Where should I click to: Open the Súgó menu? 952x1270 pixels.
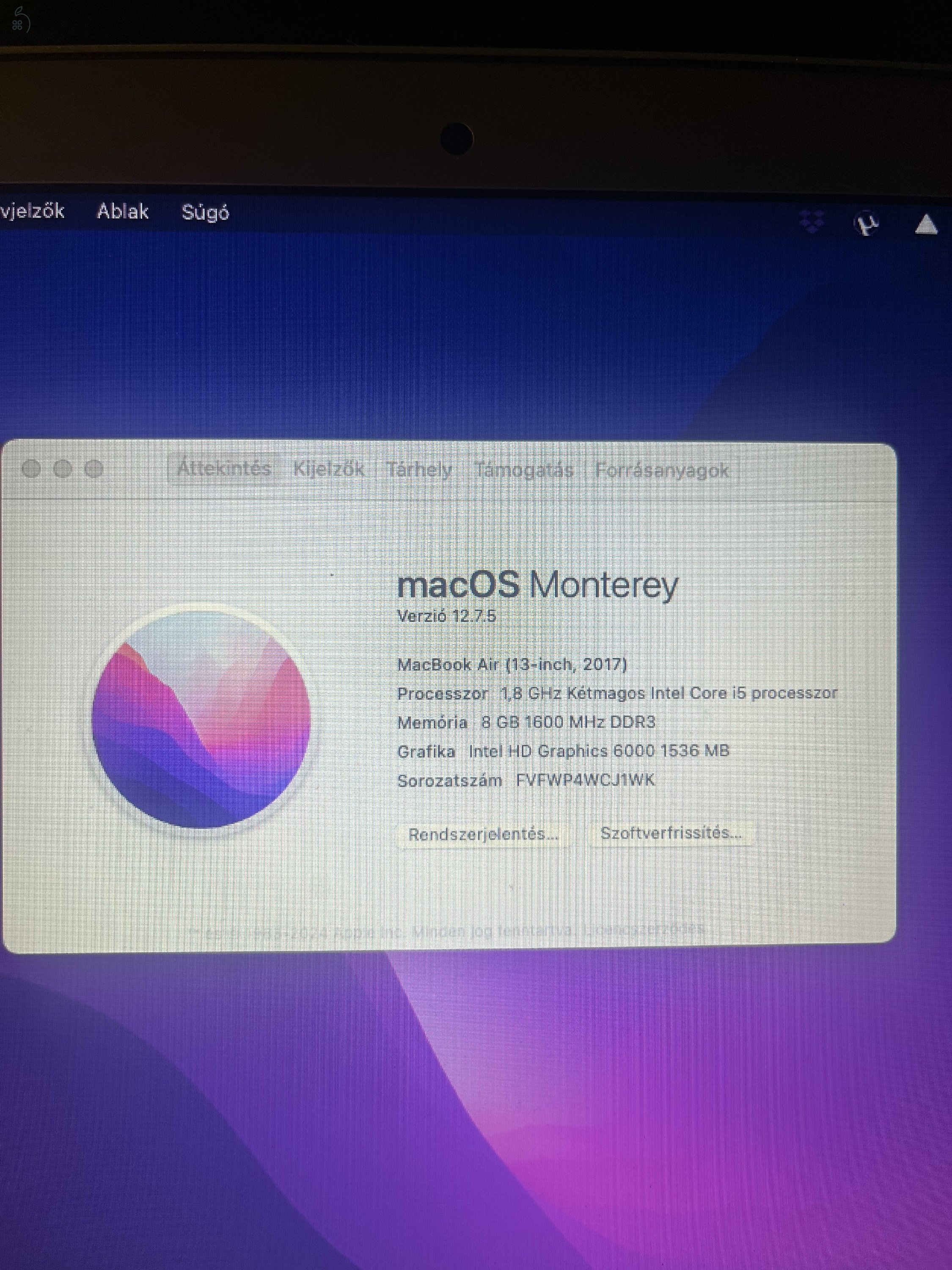(205, 213)
